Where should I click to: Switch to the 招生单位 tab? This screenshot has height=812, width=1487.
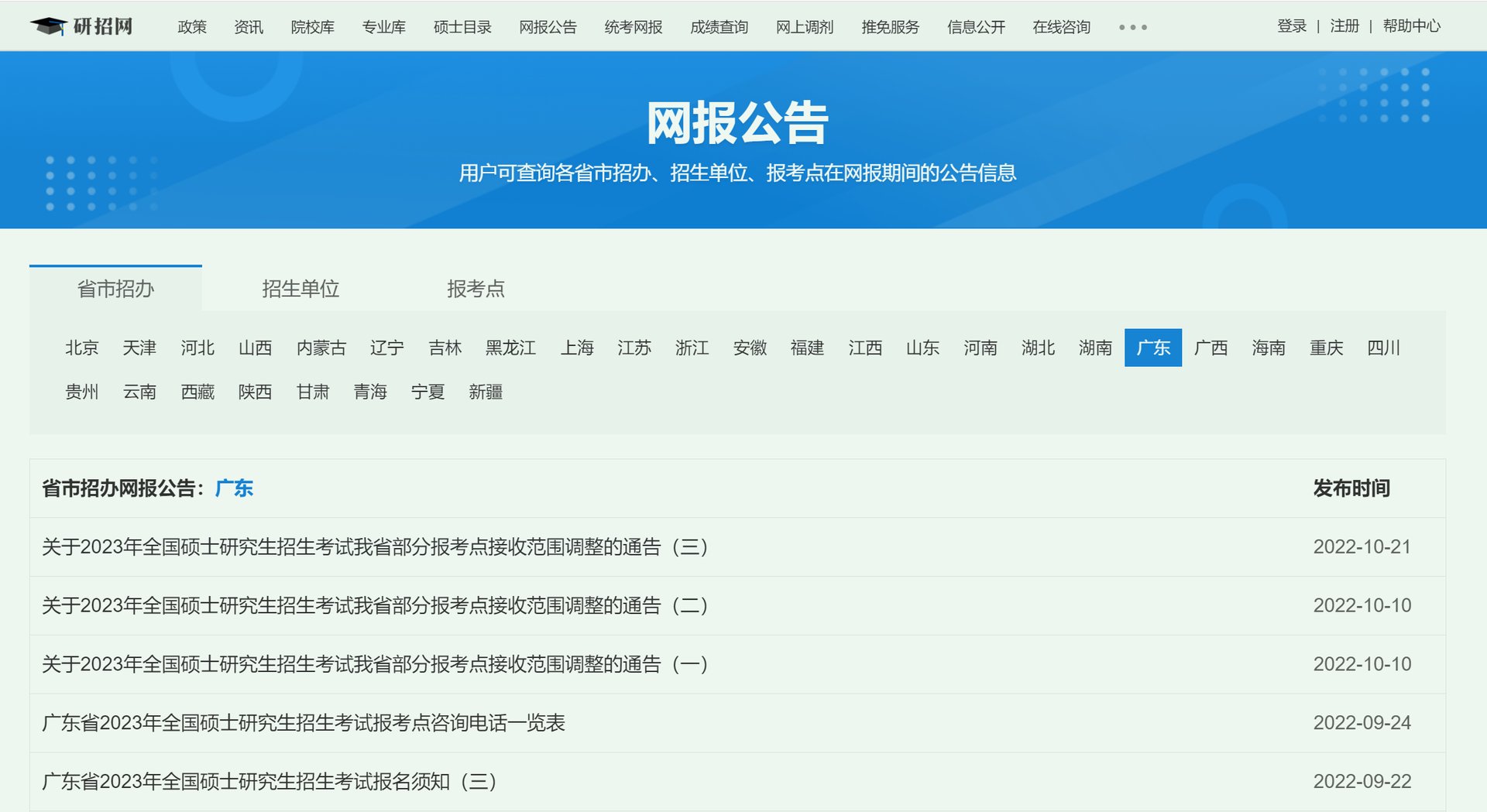[x=300, y=289]
